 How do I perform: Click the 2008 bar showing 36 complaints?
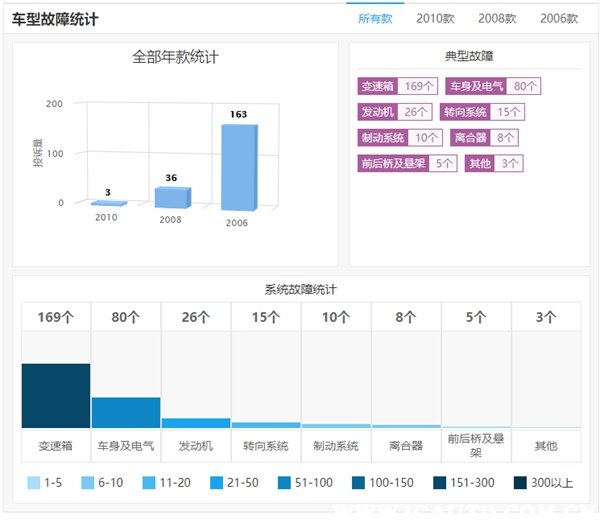pyautogui.click(x=172, y=197)
